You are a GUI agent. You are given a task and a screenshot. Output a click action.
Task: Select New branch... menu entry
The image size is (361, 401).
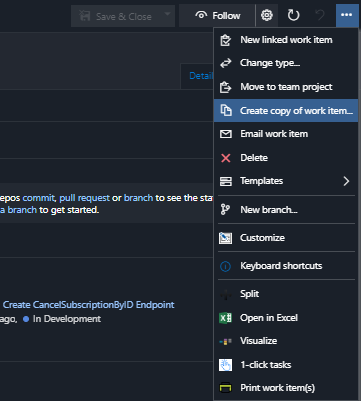pyautogui.click(x=286, y=210)
